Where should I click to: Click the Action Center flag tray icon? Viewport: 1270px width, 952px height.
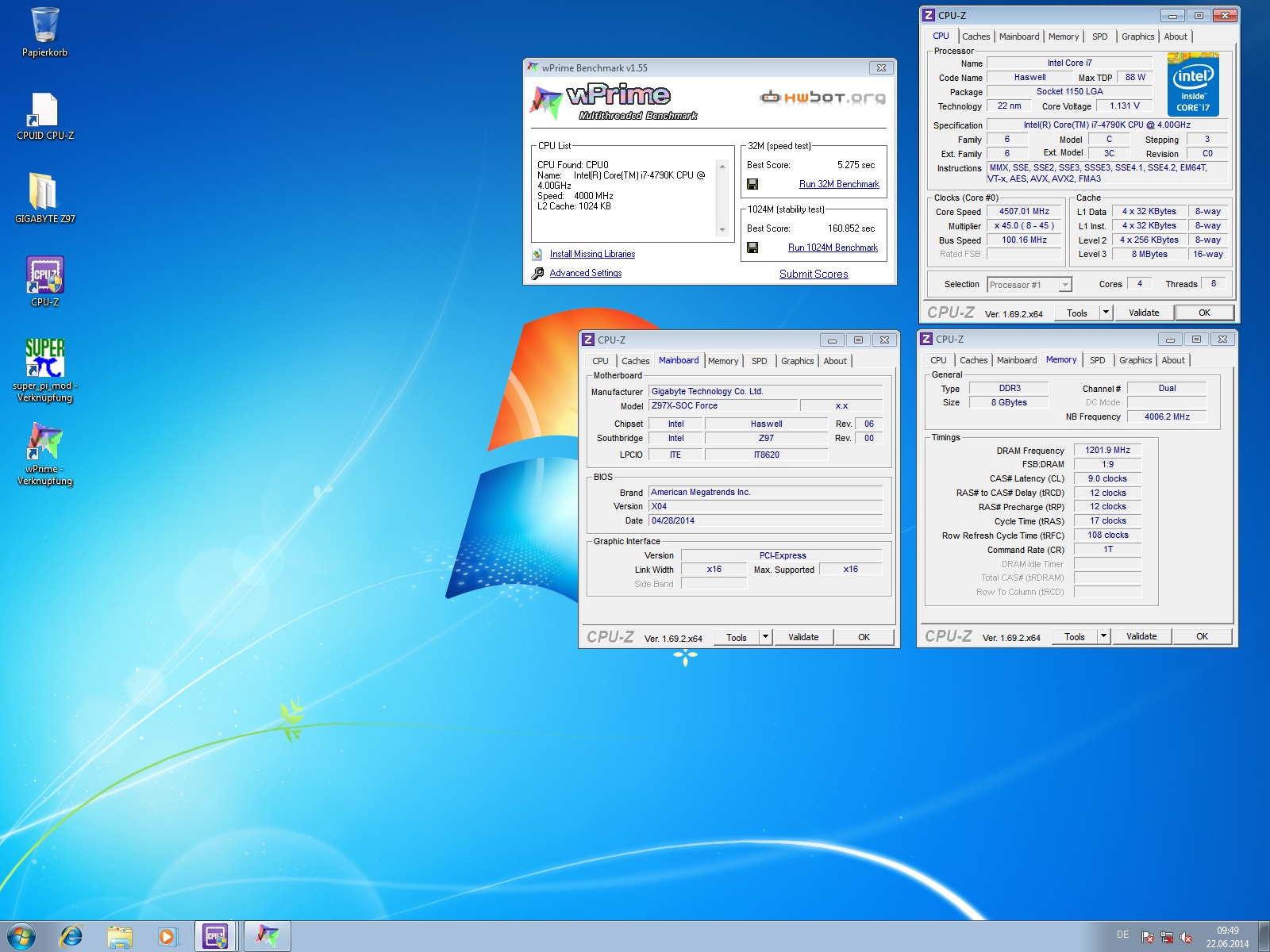1148,937
